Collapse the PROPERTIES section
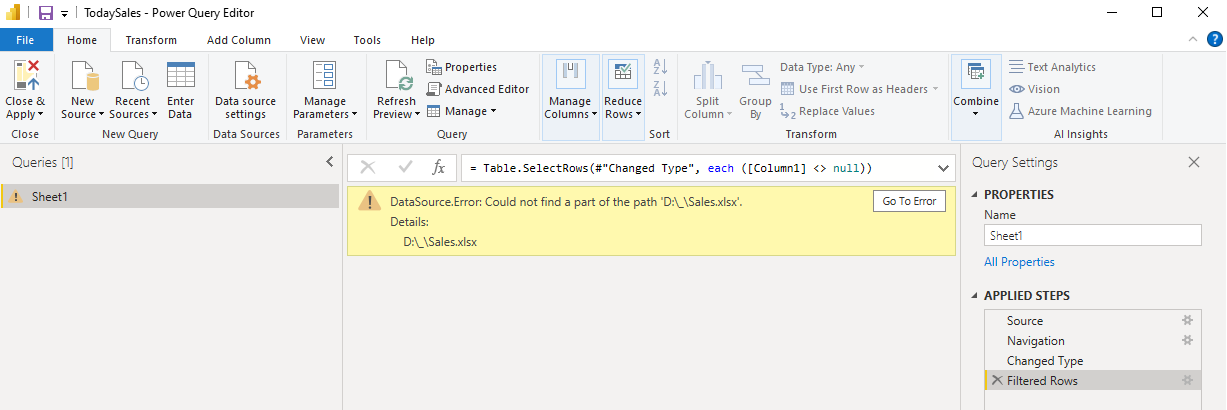This screenshot has width=1227, height=410. point(974,194)
